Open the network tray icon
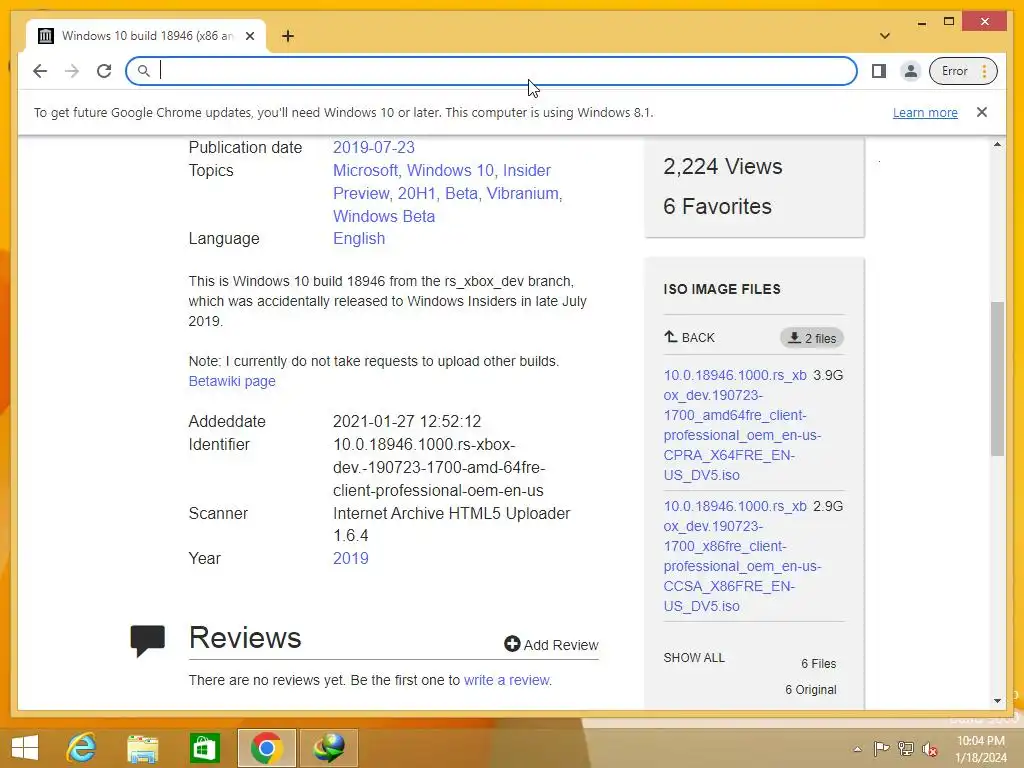The height and width of the screenshot is (768, 1024). [x=905, y=749]
